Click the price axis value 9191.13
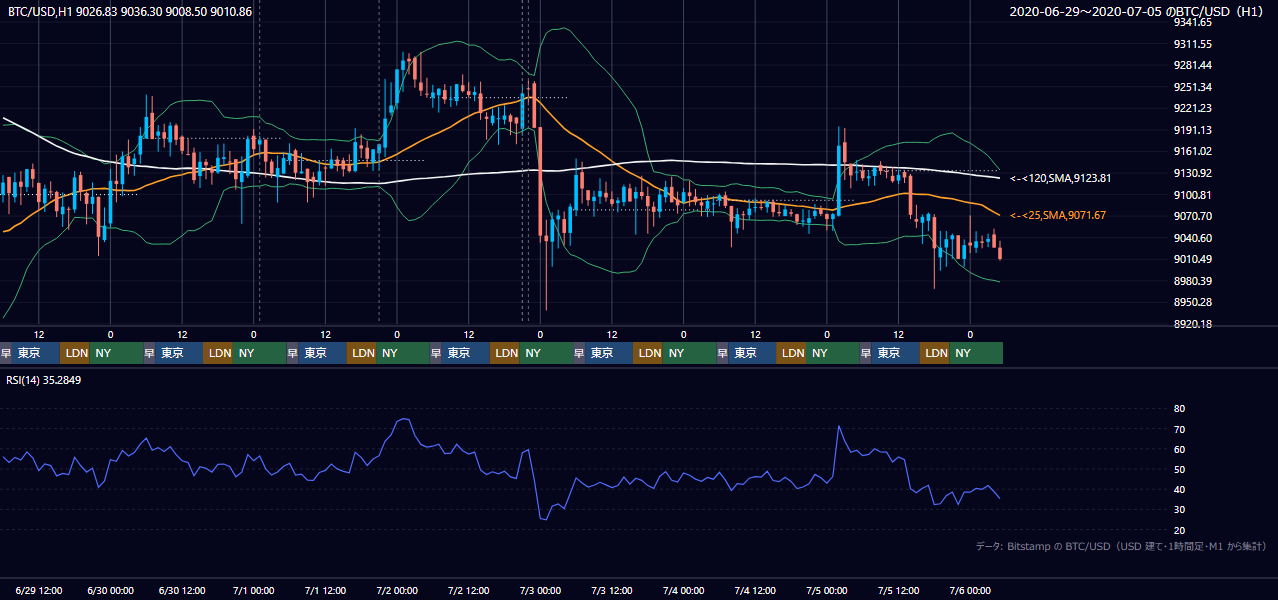 (x=1192, y=130)
